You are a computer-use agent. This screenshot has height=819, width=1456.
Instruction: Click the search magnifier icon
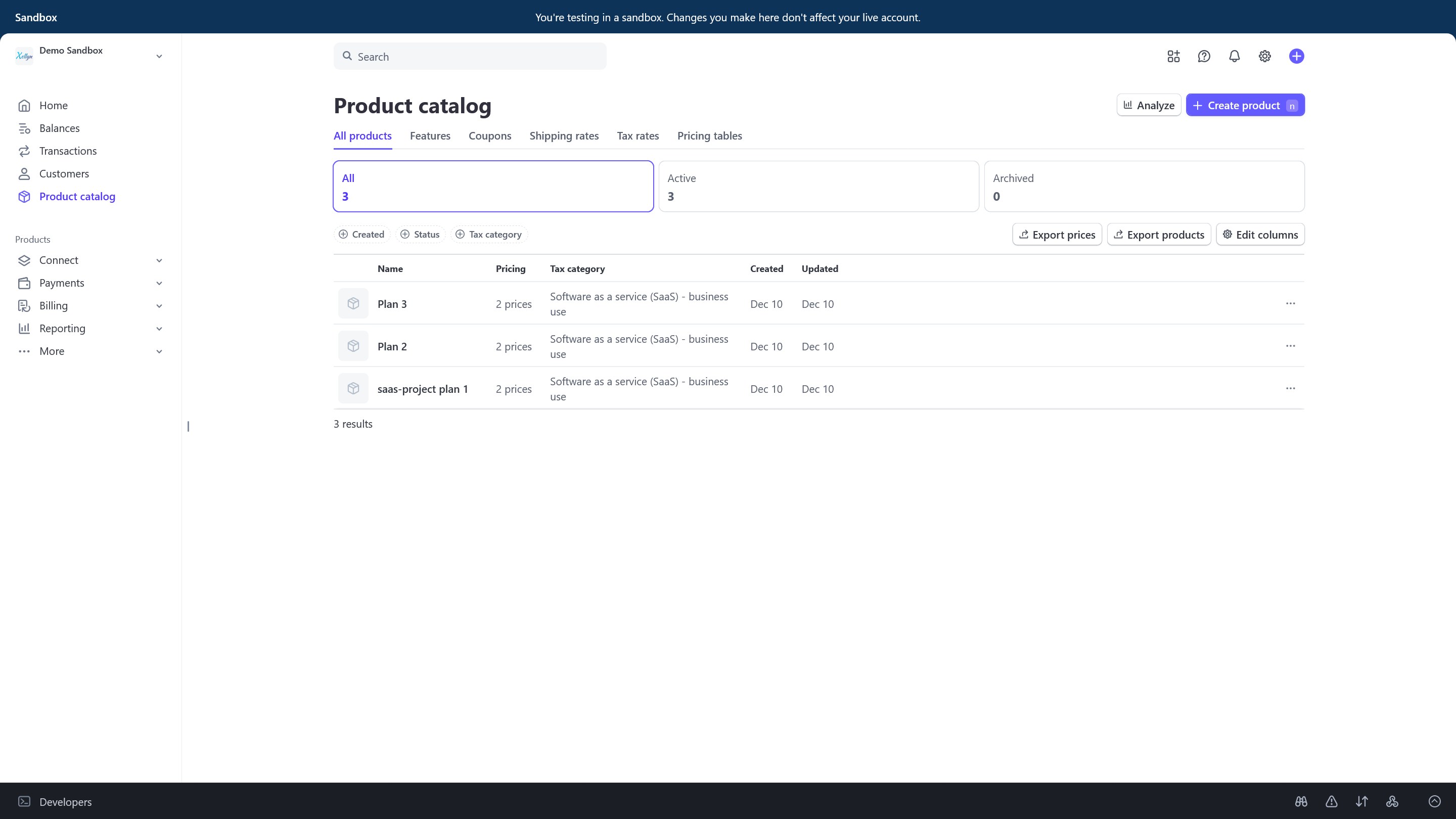[348, 56]
